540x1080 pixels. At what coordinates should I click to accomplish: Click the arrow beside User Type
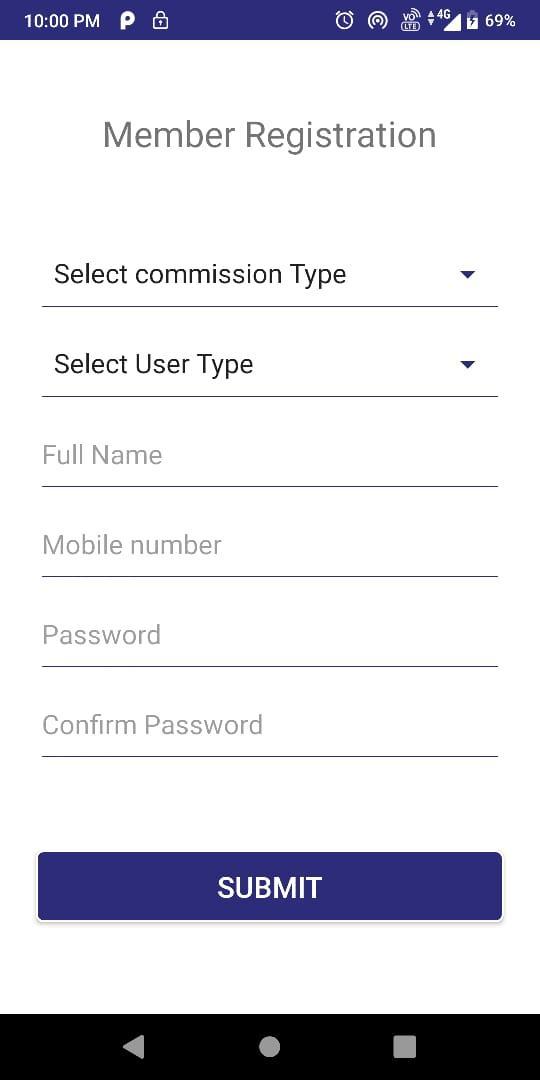468,365
